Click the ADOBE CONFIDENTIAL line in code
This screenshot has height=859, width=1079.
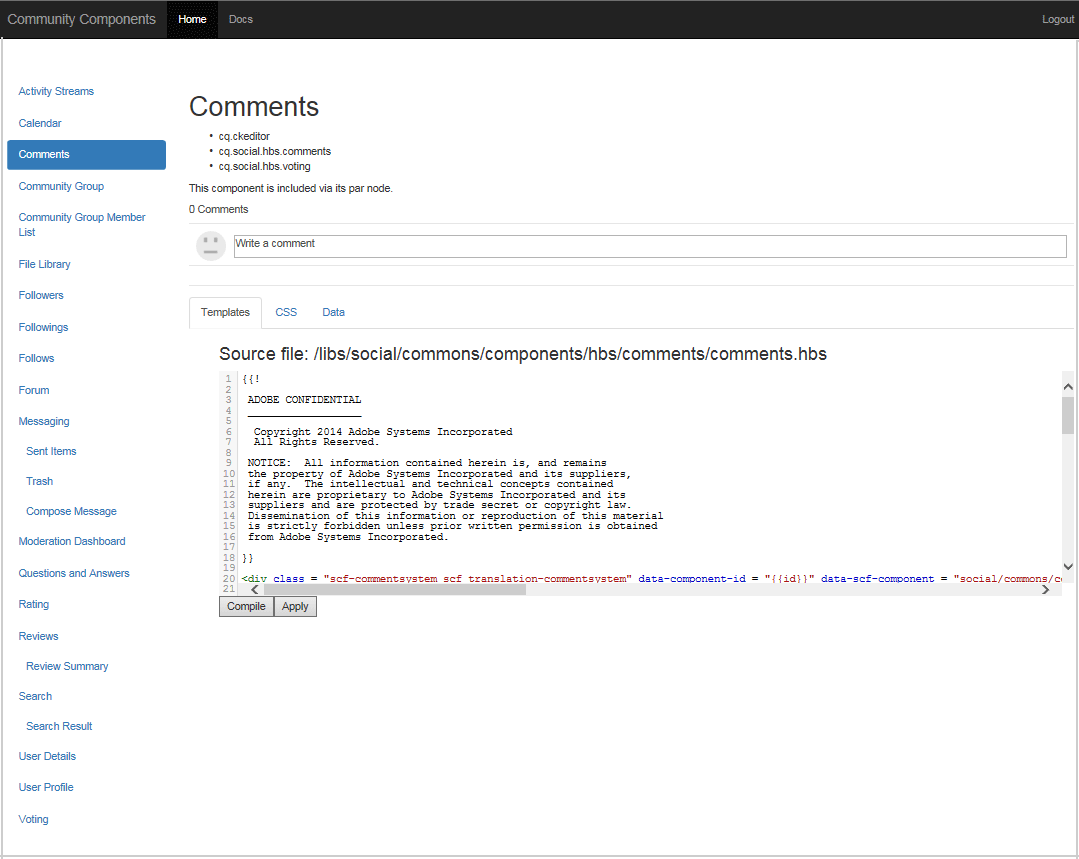(304, 400)
